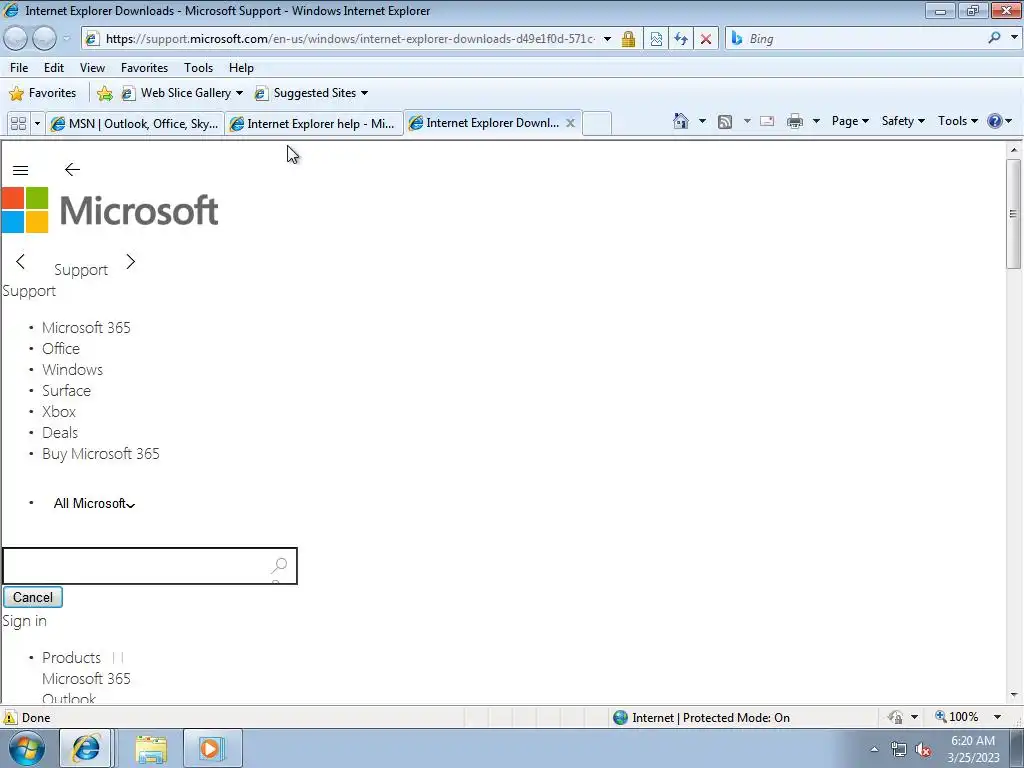This screenshot has height=768, width=1024.
Task: Click the Refresh page icon
Action: (680, 39)
